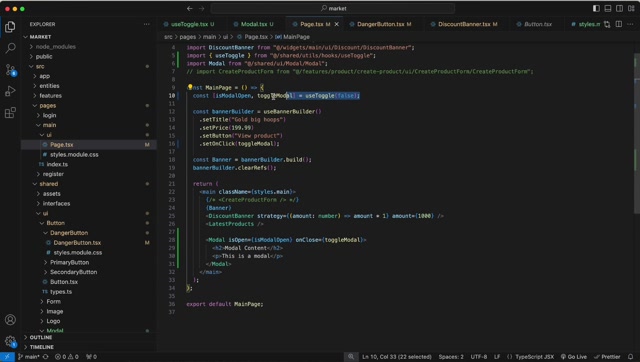Click the split editor icon
Viewport: 640px width, 362px height.
pos(619,24)
